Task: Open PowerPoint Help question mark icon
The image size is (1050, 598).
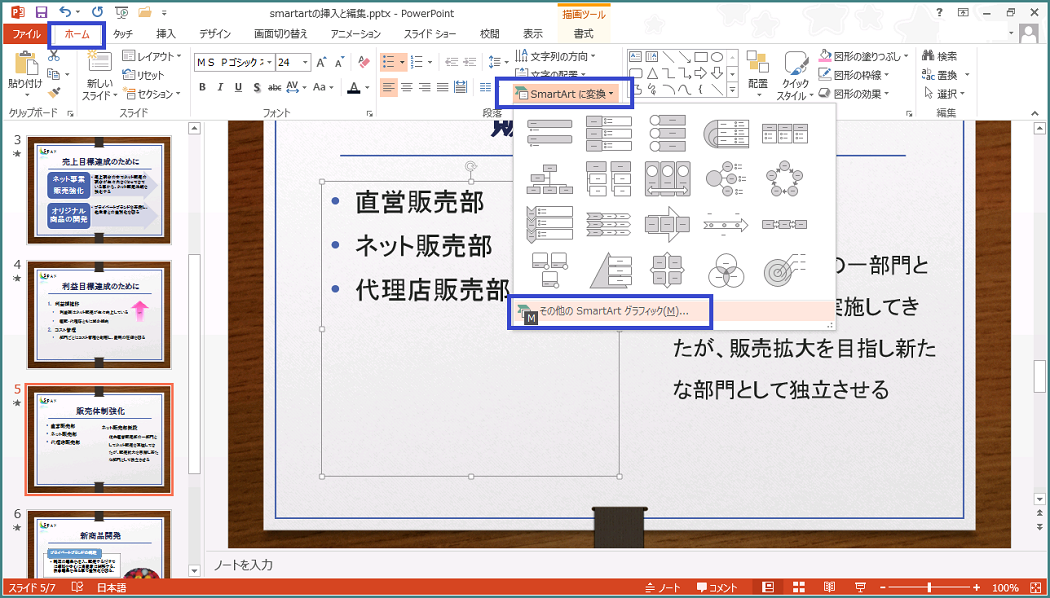Action: point(940,12)
